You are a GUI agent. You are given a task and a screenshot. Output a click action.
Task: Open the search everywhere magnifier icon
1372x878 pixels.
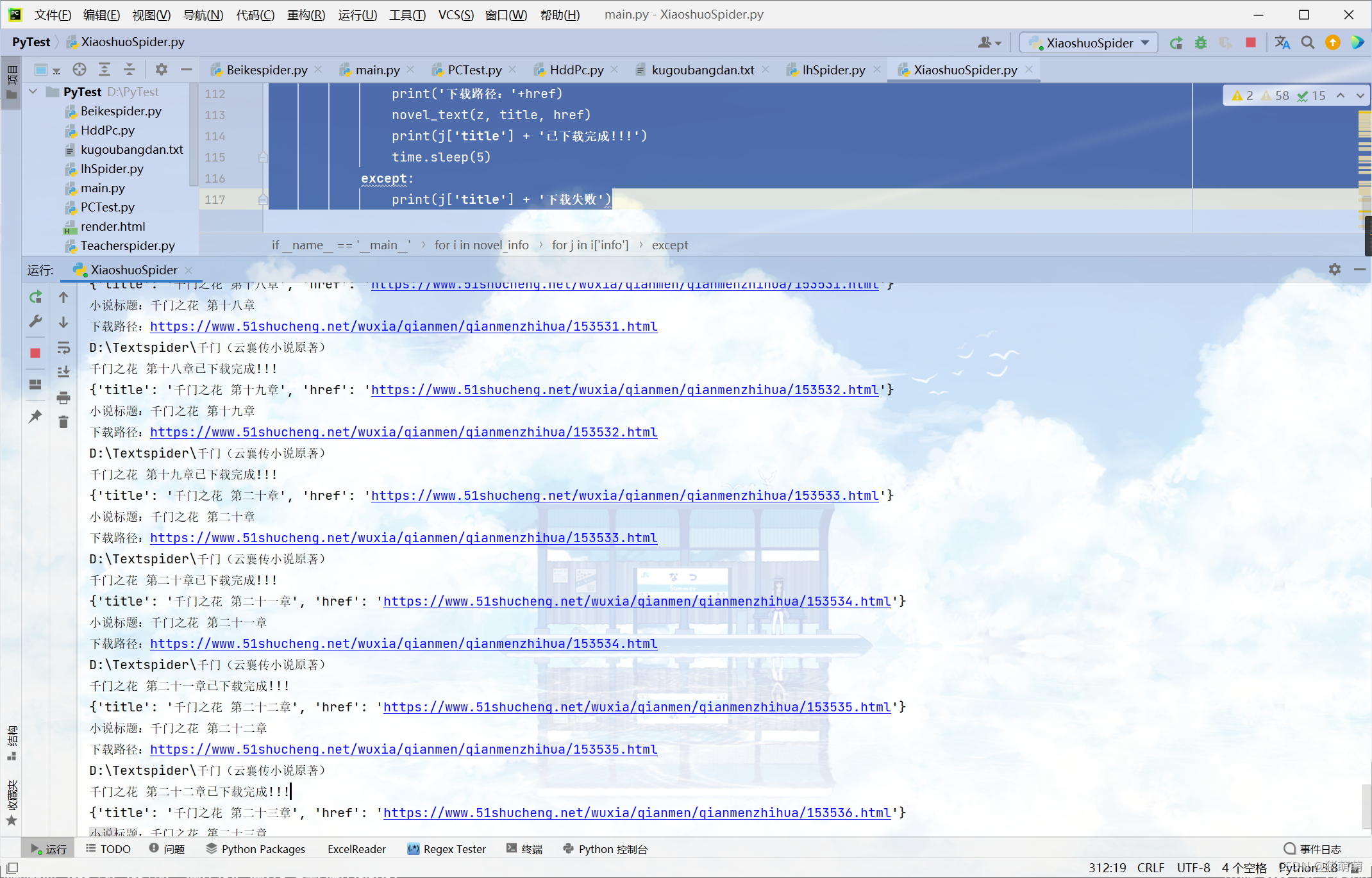(x=1307, y=43)
